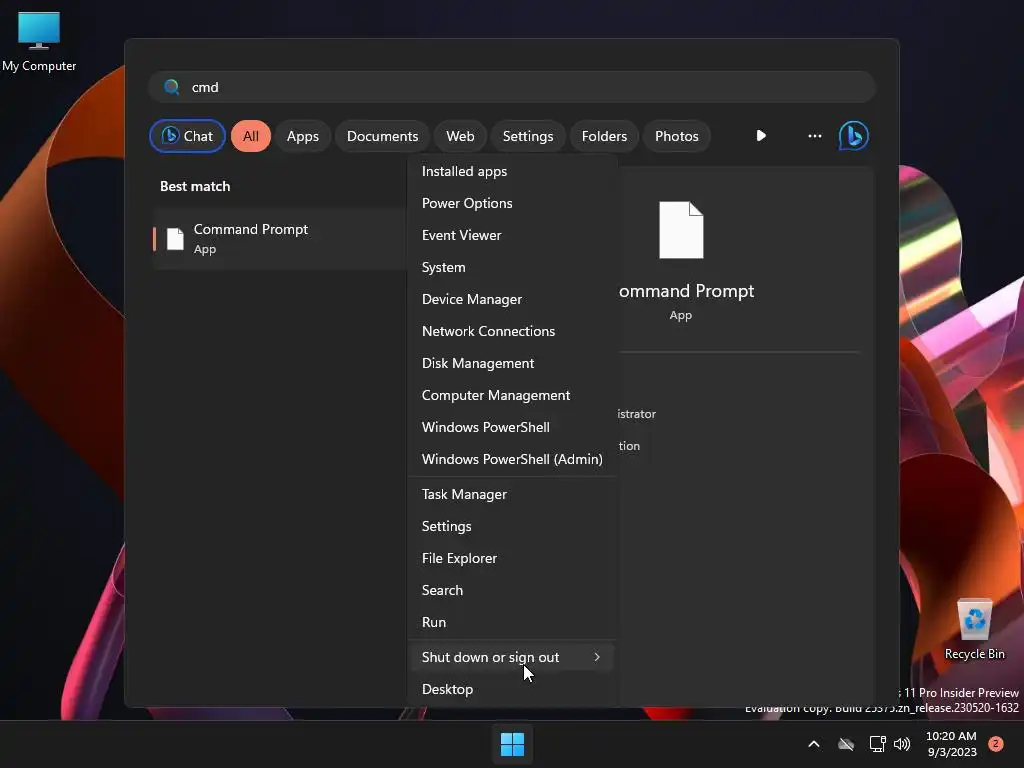
Task: Switch to the Folders filter
Action: point(604,136)
